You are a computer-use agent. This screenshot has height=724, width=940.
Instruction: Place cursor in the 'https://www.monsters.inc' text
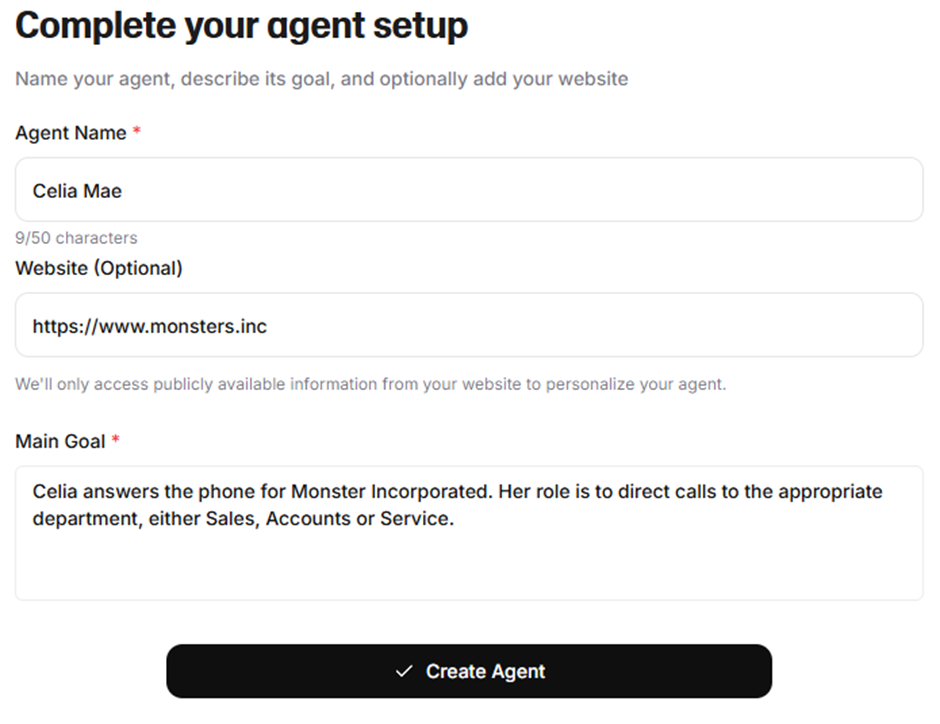pyautogui.click(x=149, y=326)
